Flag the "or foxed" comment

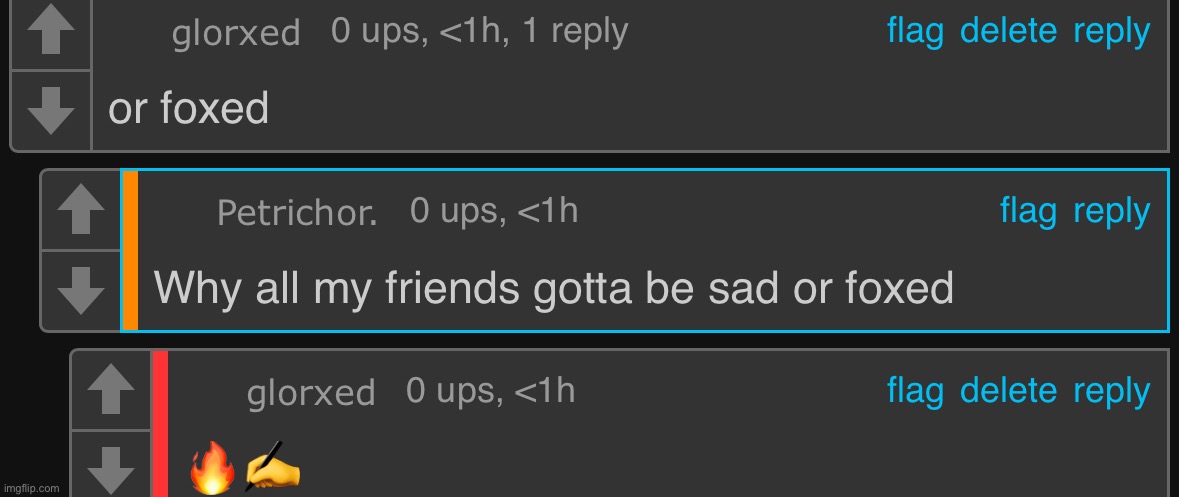coord(915,32)
